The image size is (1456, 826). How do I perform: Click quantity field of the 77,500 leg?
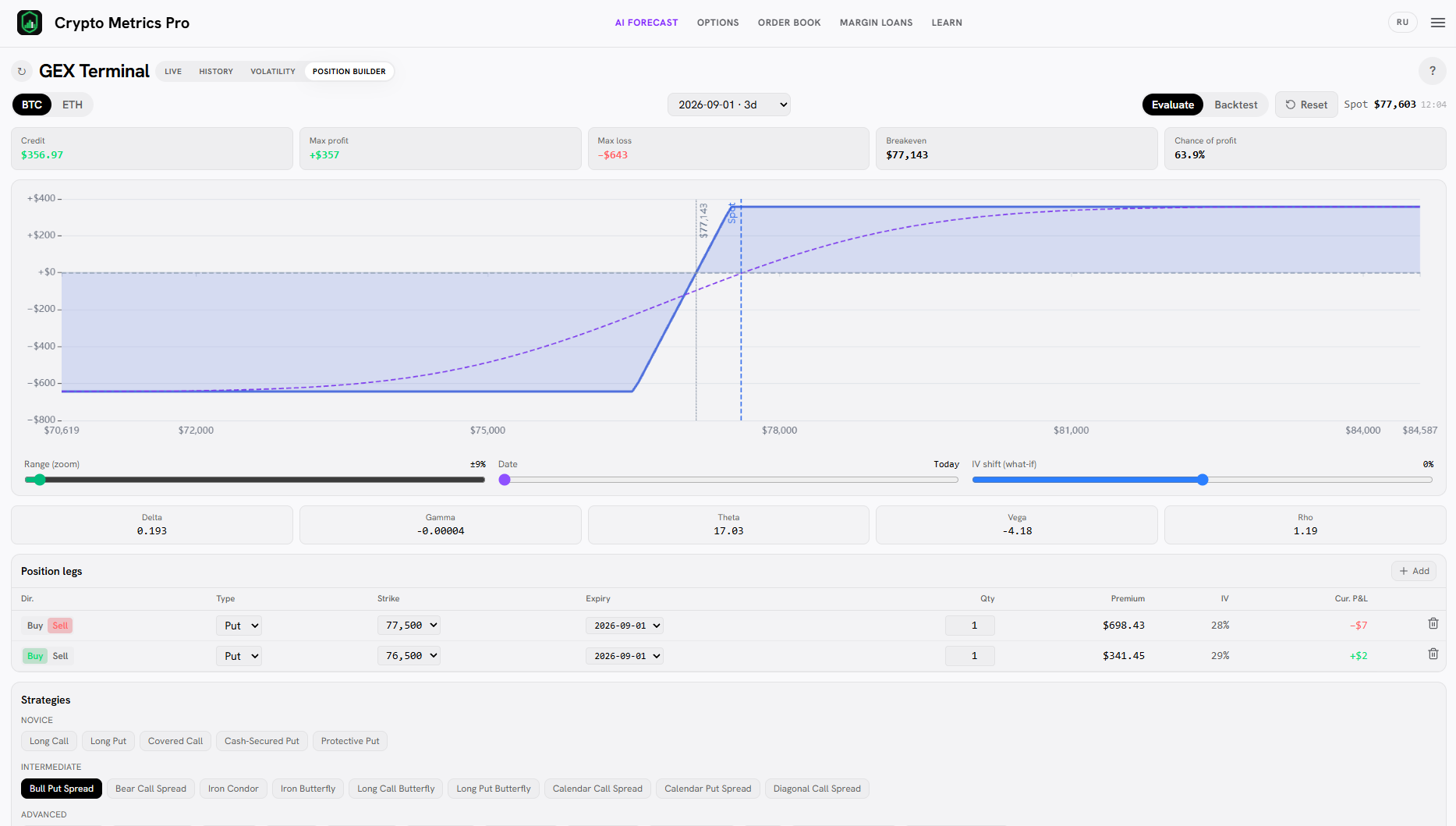click(x=970, y=626)
